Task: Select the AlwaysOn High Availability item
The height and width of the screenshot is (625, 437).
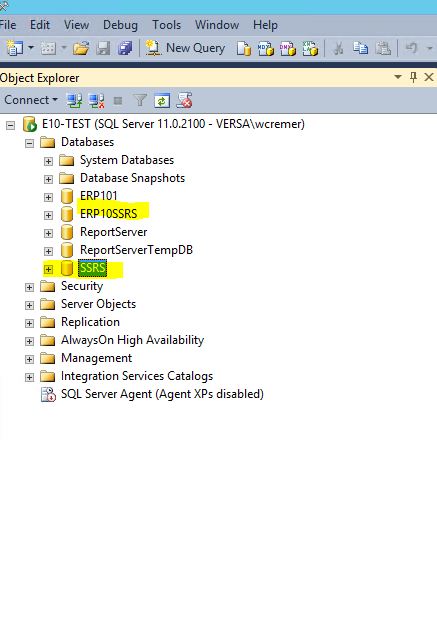Action: 132,340
